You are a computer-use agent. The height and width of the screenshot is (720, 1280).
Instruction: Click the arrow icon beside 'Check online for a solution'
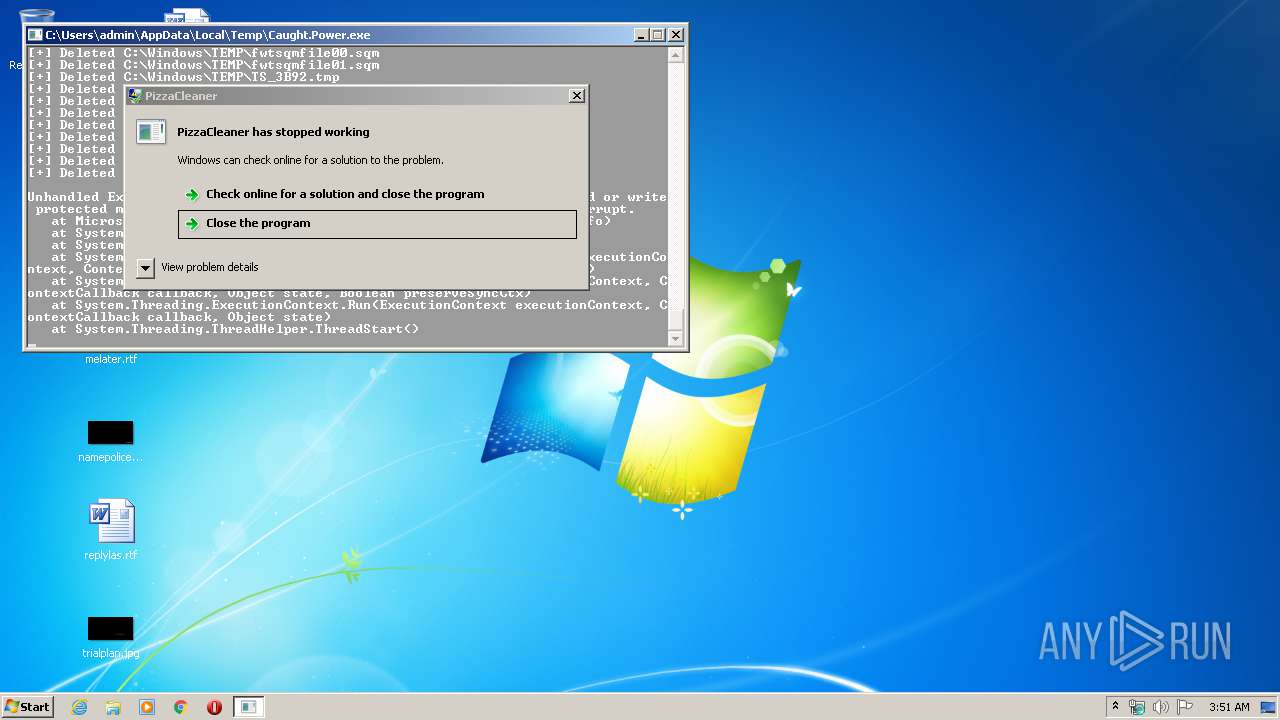[192, 195]
